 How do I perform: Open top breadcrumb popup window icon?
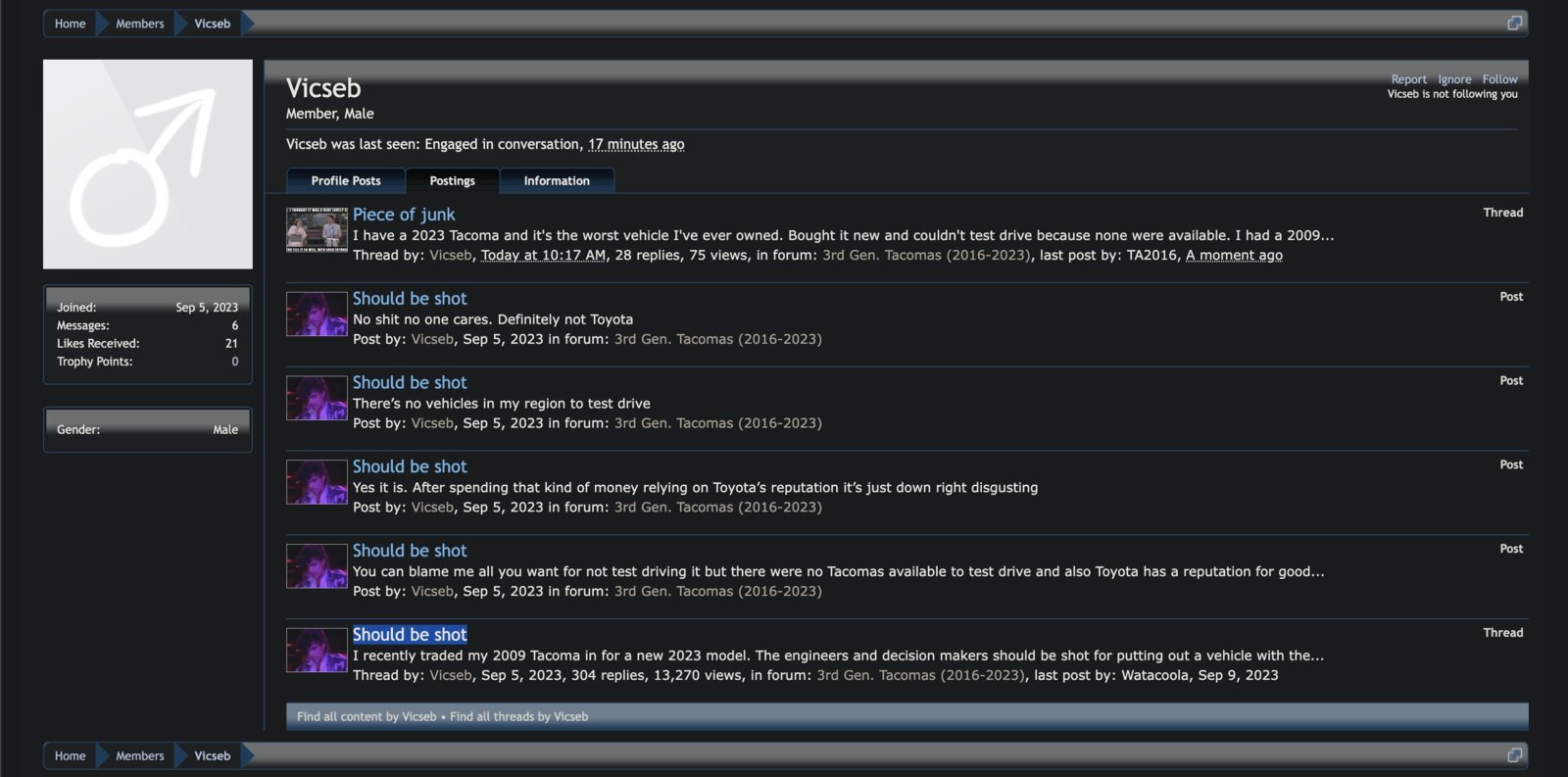(x=1514, y=23)
